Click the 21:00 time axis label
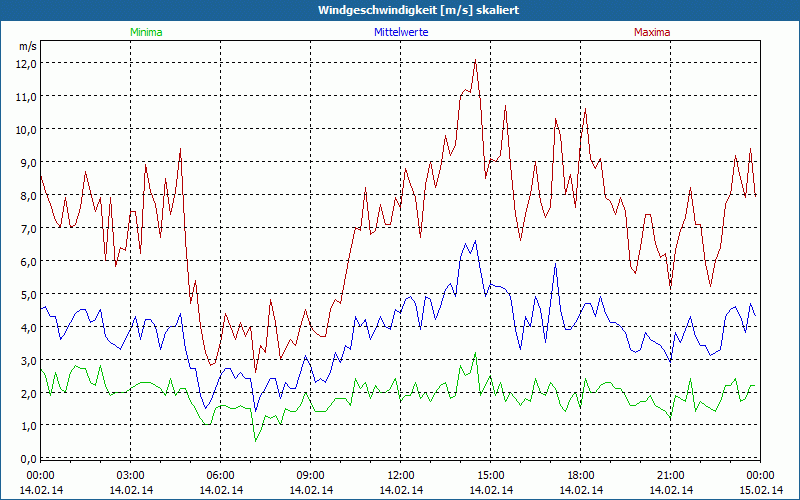This screenshot has height=500, width=800. 671,475
